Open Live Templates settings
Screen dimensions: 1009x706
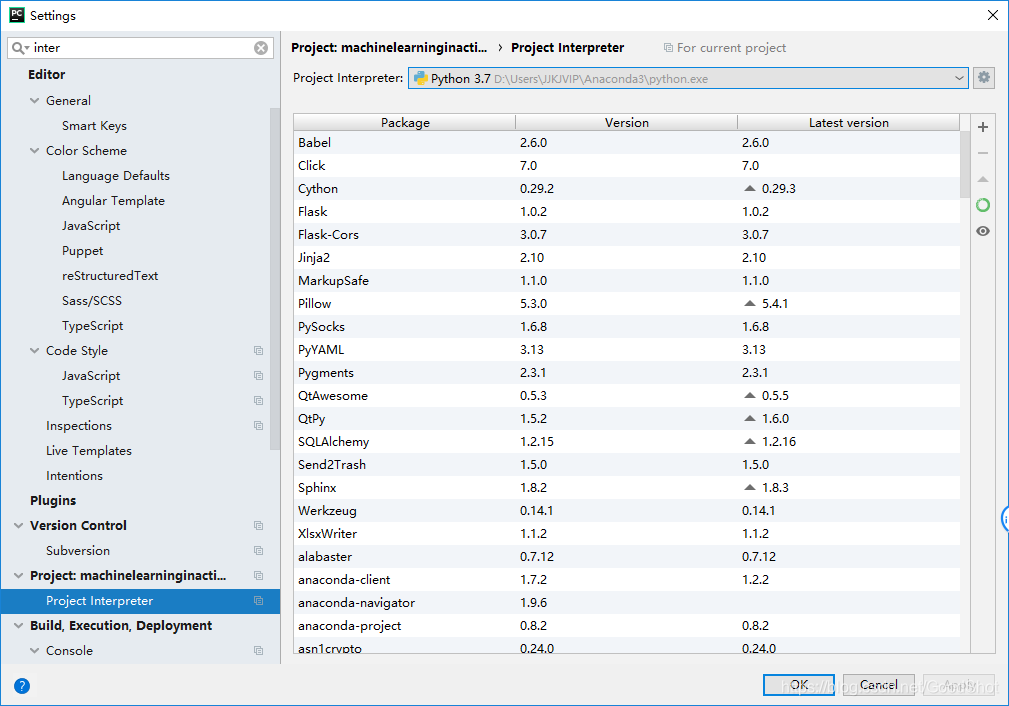click(x=89, y=451)
